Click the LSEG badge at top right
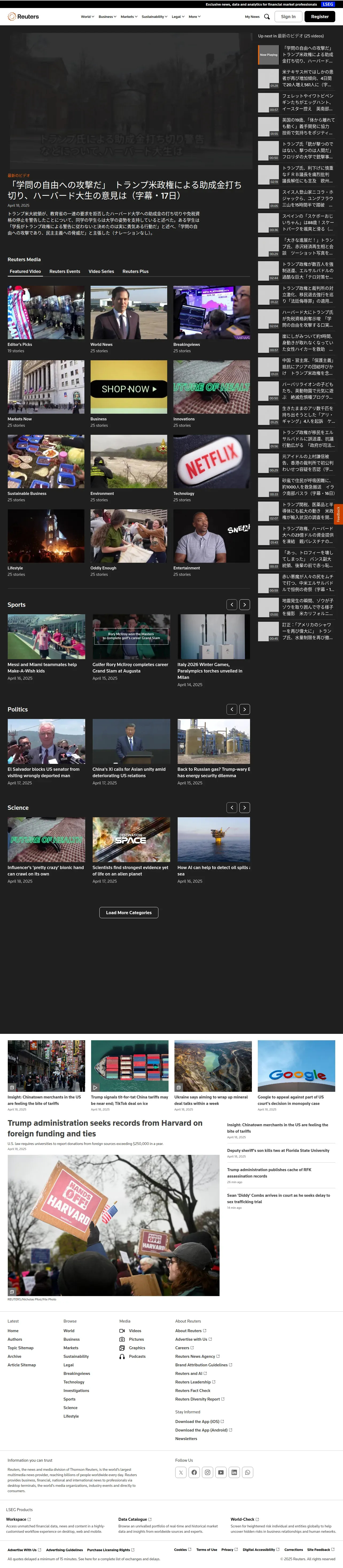 click(x=328, y=4)
